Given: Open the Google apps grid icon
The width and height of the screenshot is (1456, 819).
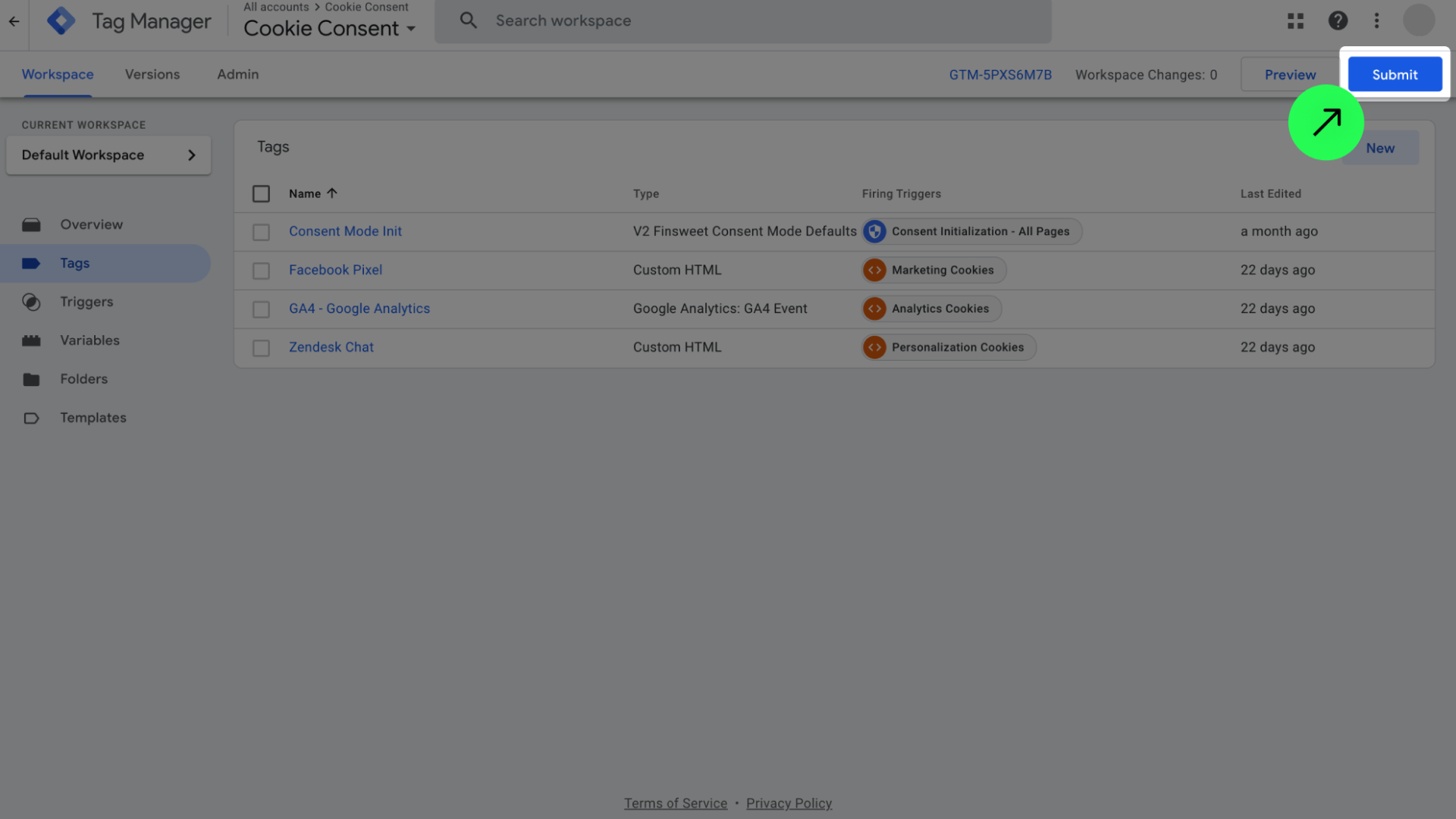Looking at the screenshot, I should [1295, 21].
